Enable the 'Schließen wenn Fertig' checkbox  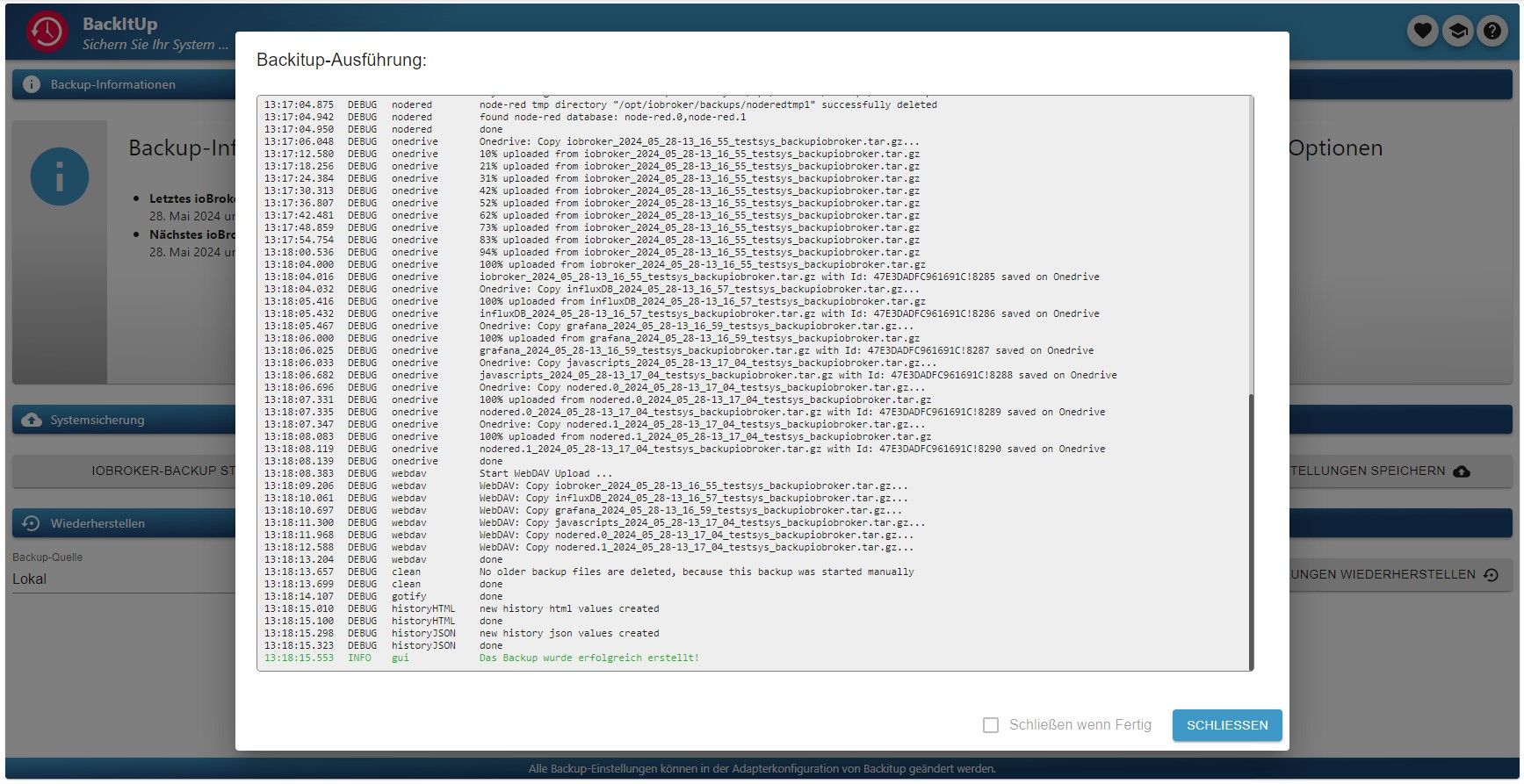(x=991, y=725)
